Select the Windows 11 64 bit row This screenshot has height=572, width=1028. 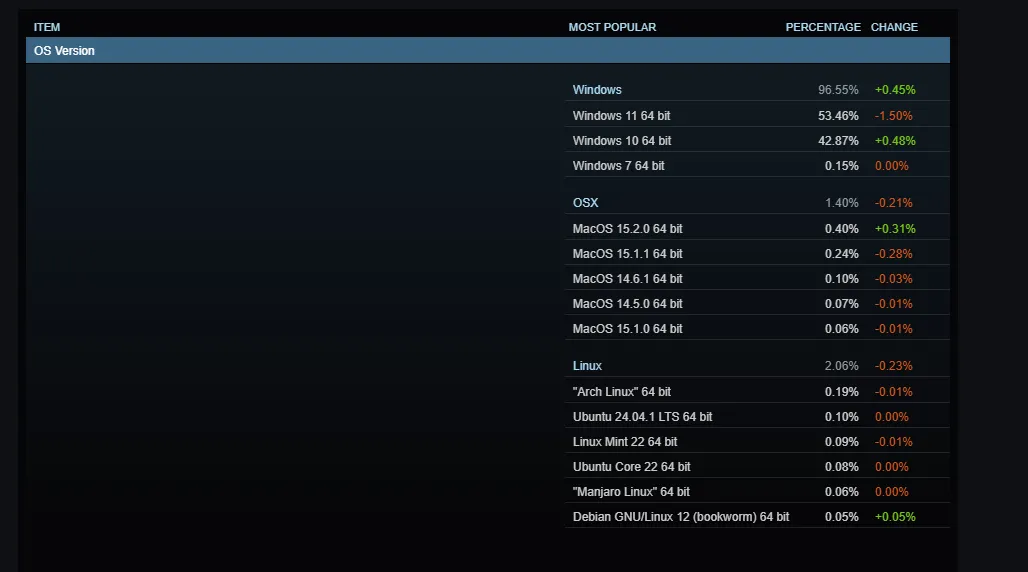pos(621,116)
